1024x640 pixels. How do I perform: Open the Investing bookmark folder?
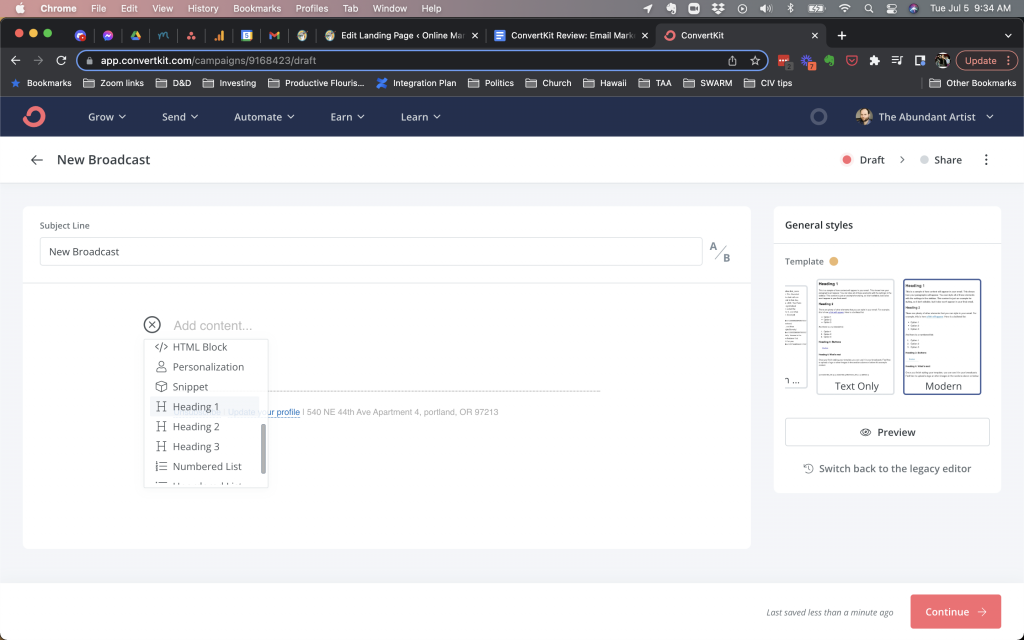(x=229, y=83)
